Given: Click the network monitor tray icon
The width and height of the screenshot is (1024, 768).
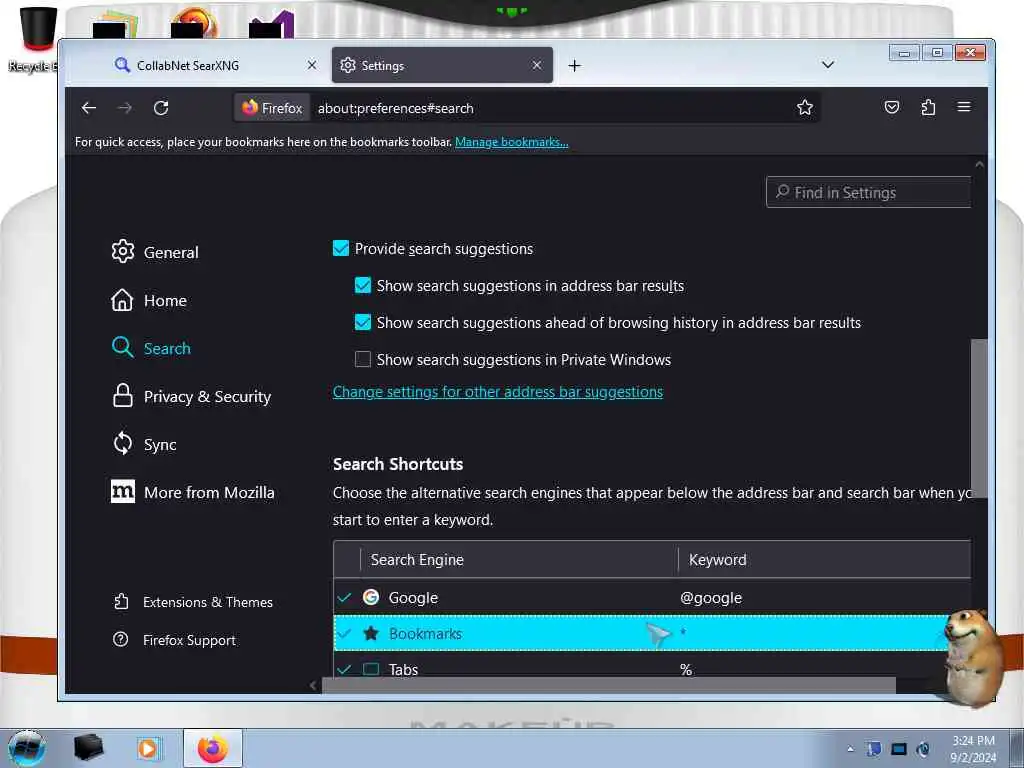Looking at the screenshot, I should (899, 749).
